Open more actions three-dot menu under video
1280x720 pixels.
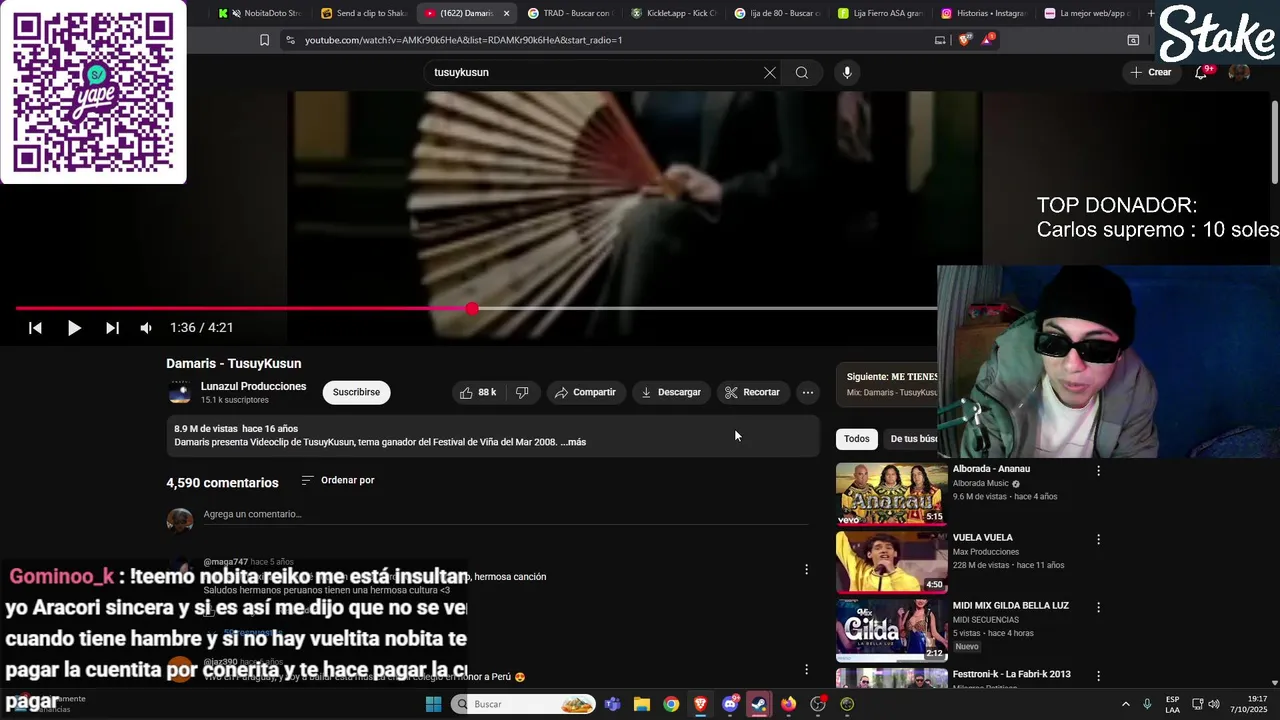(808, 392)
